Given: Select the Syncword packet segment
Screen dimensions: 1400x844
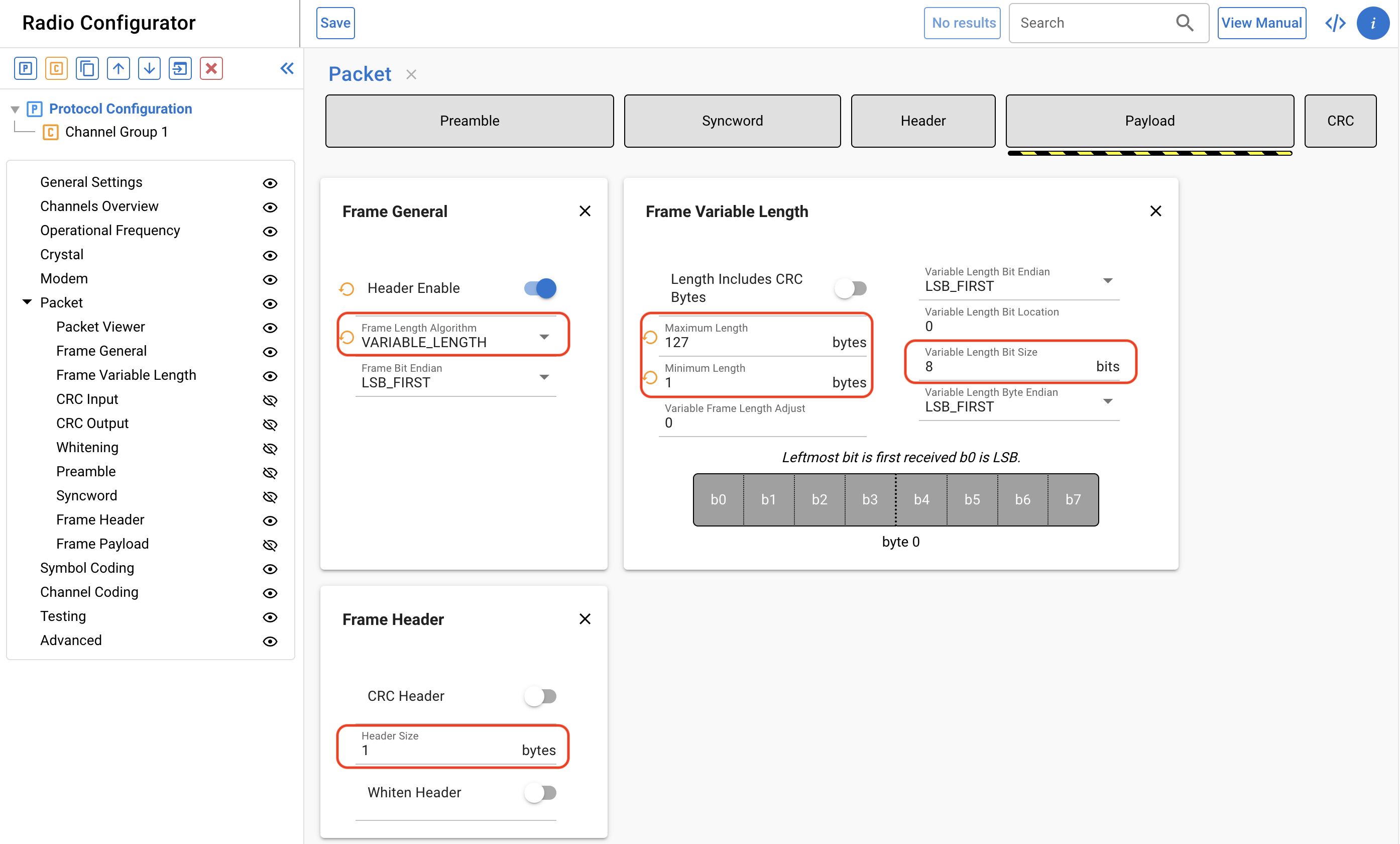Looking at the screenshot, I should [732, 121].
